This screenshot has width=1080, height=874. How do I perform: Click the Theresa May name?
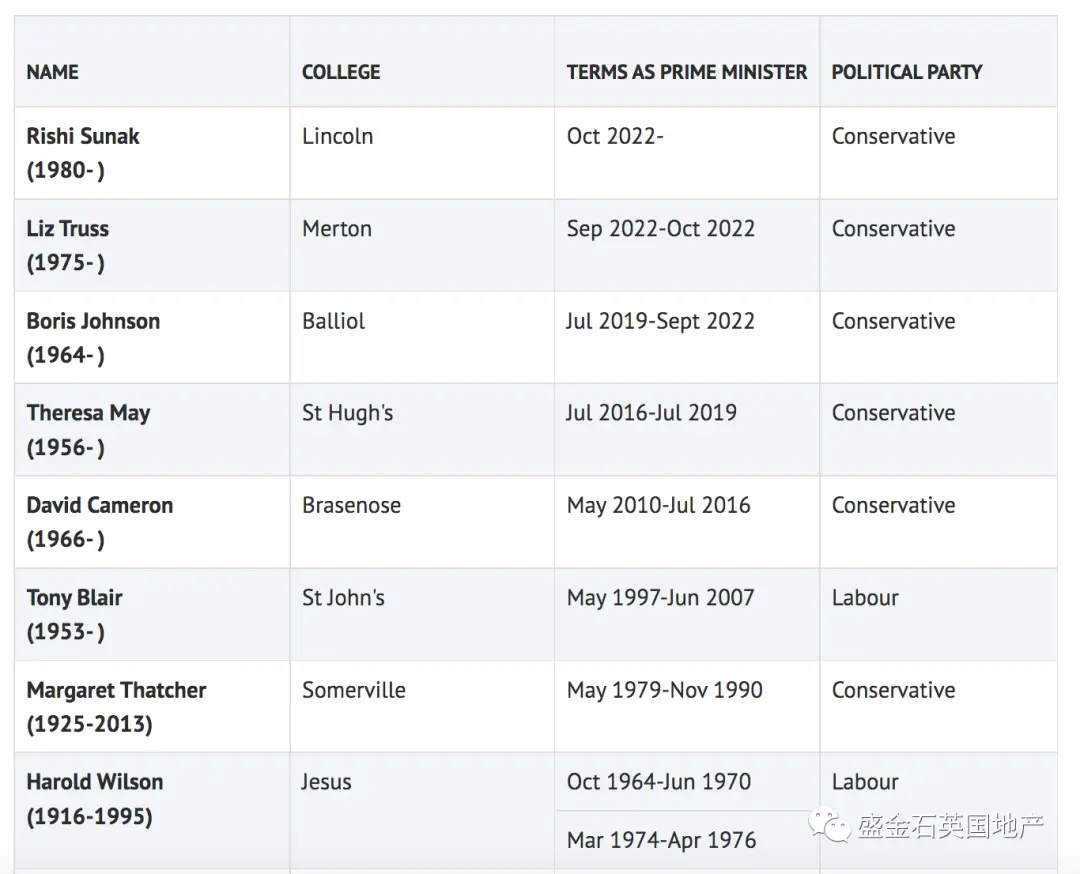88,413
